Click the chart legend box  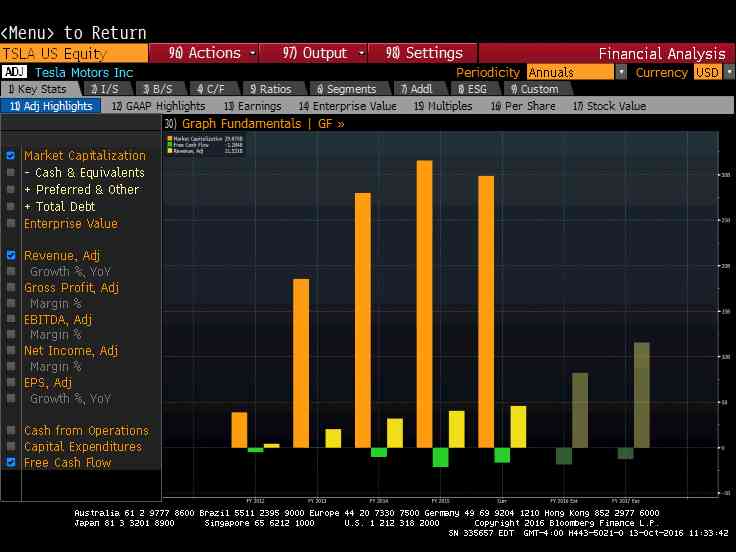205,145
